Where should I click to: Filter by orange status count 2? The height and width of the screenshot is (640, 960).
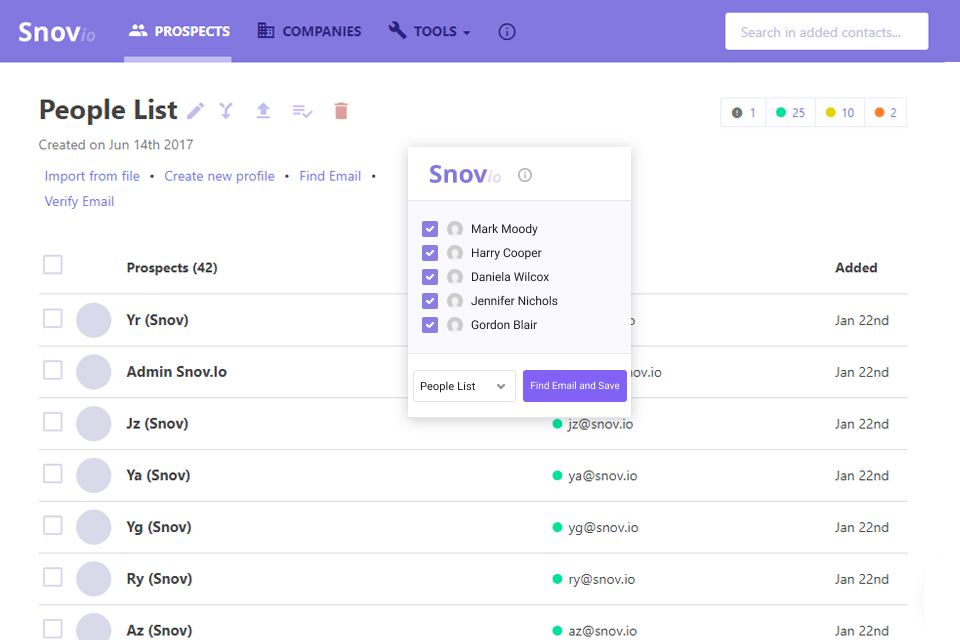tap(886, 113)
